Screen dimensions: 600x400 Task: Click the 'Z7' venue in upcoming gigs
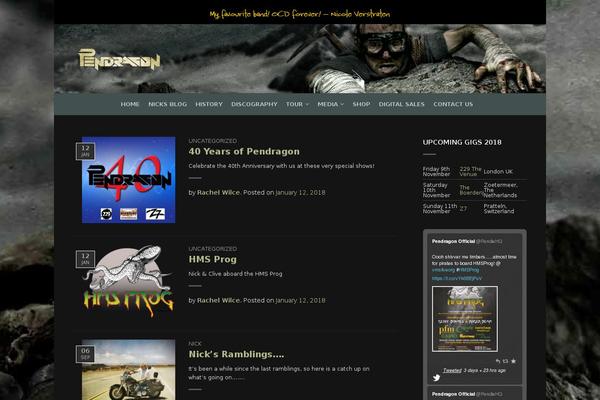pos(463,209)
